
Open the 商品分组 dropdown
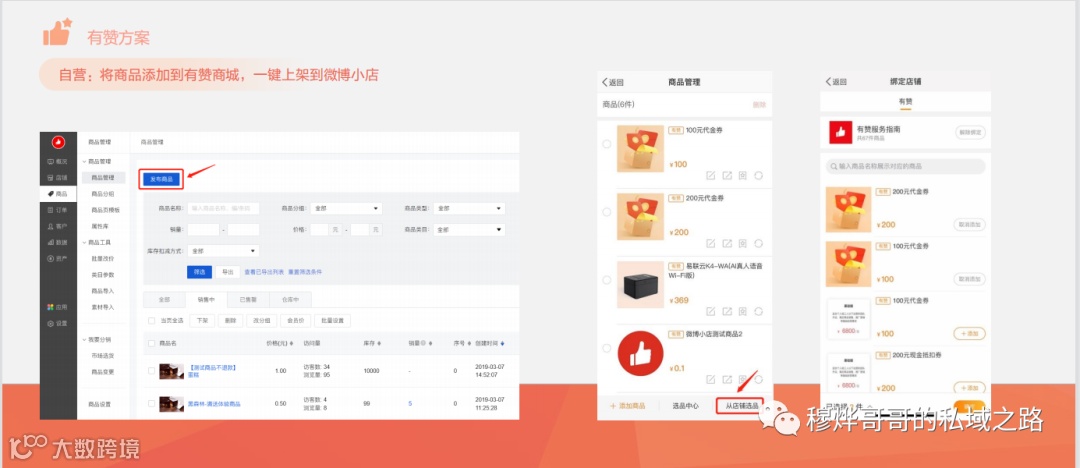[x=346, y=208]
